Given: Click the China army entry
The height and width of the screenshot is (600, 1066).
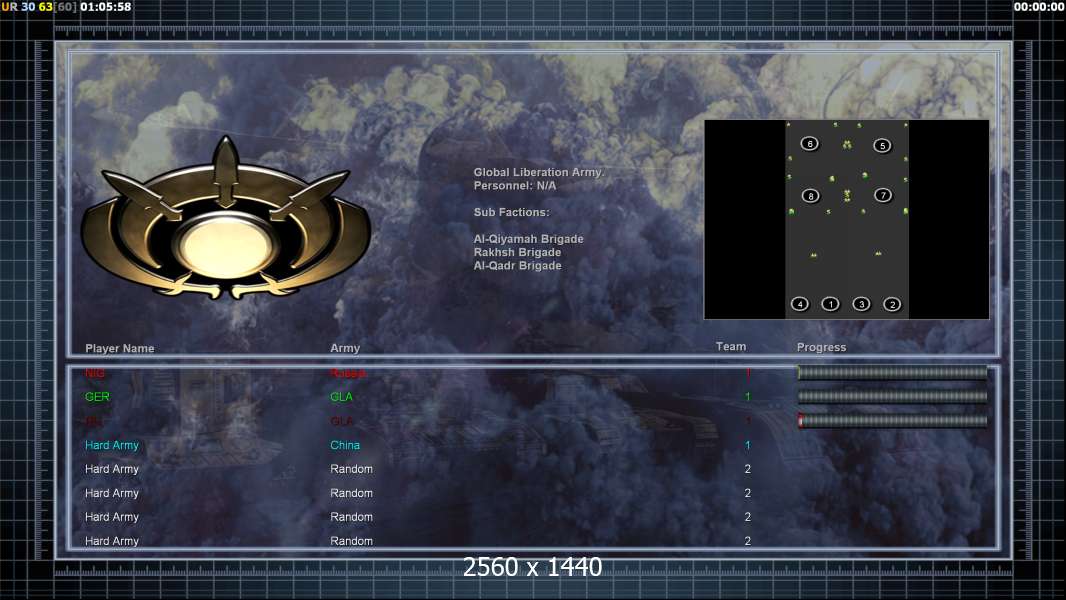Looking at the screenshot, I should click(x=345, y=445).
